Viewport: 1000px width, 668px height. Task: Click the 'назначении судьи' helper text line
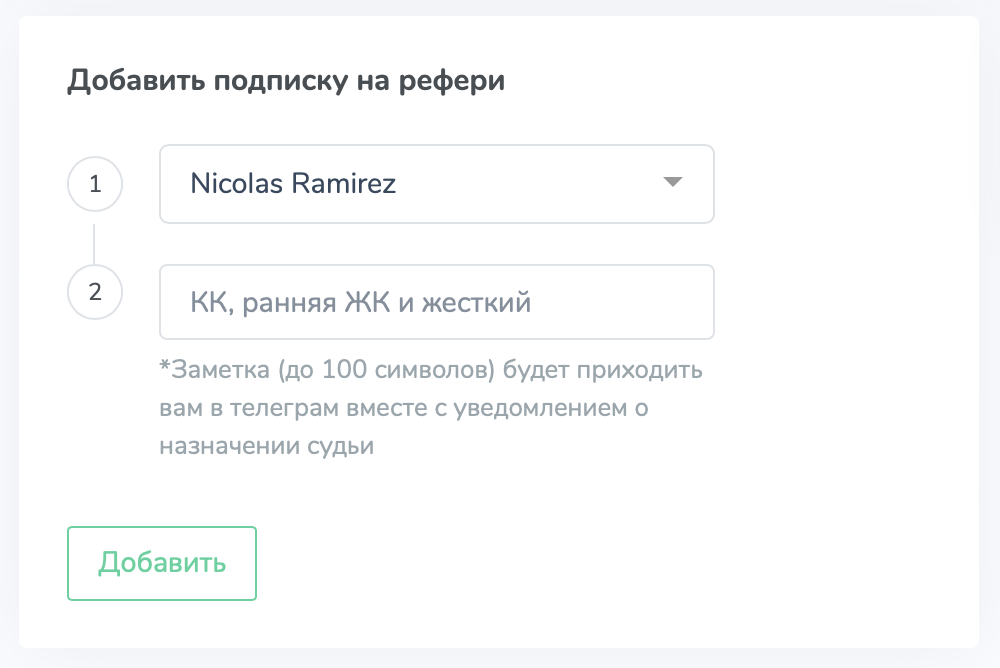267,445
